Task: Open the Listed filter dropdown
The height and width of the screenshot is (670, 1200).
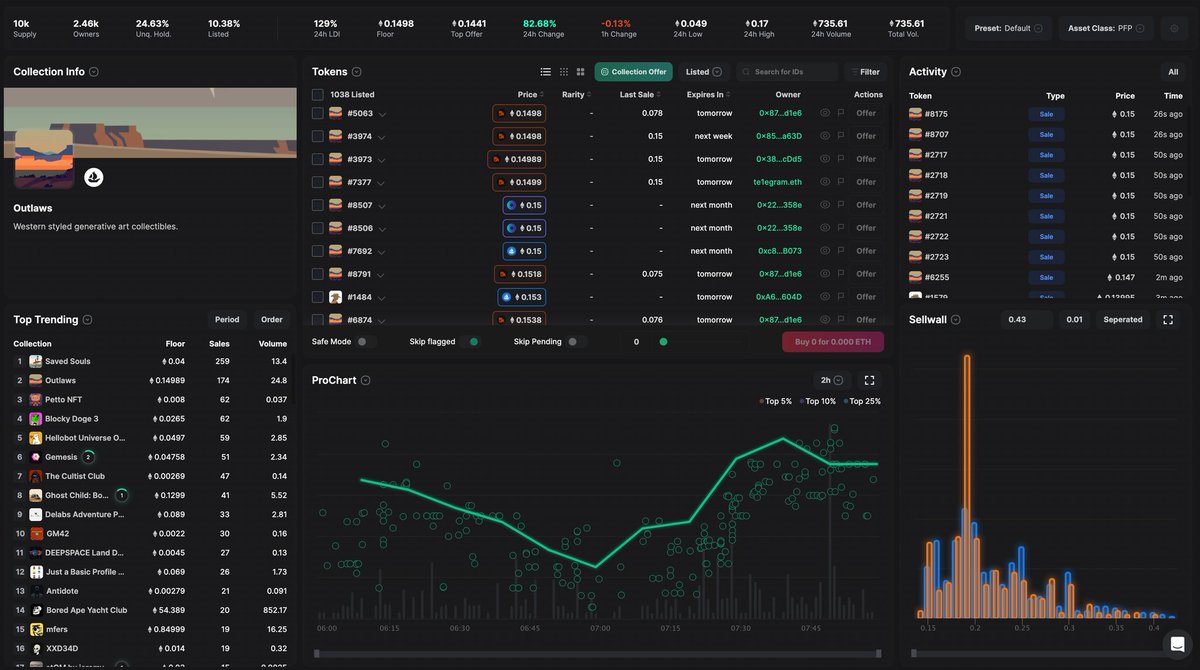Action: pos(704,72)
